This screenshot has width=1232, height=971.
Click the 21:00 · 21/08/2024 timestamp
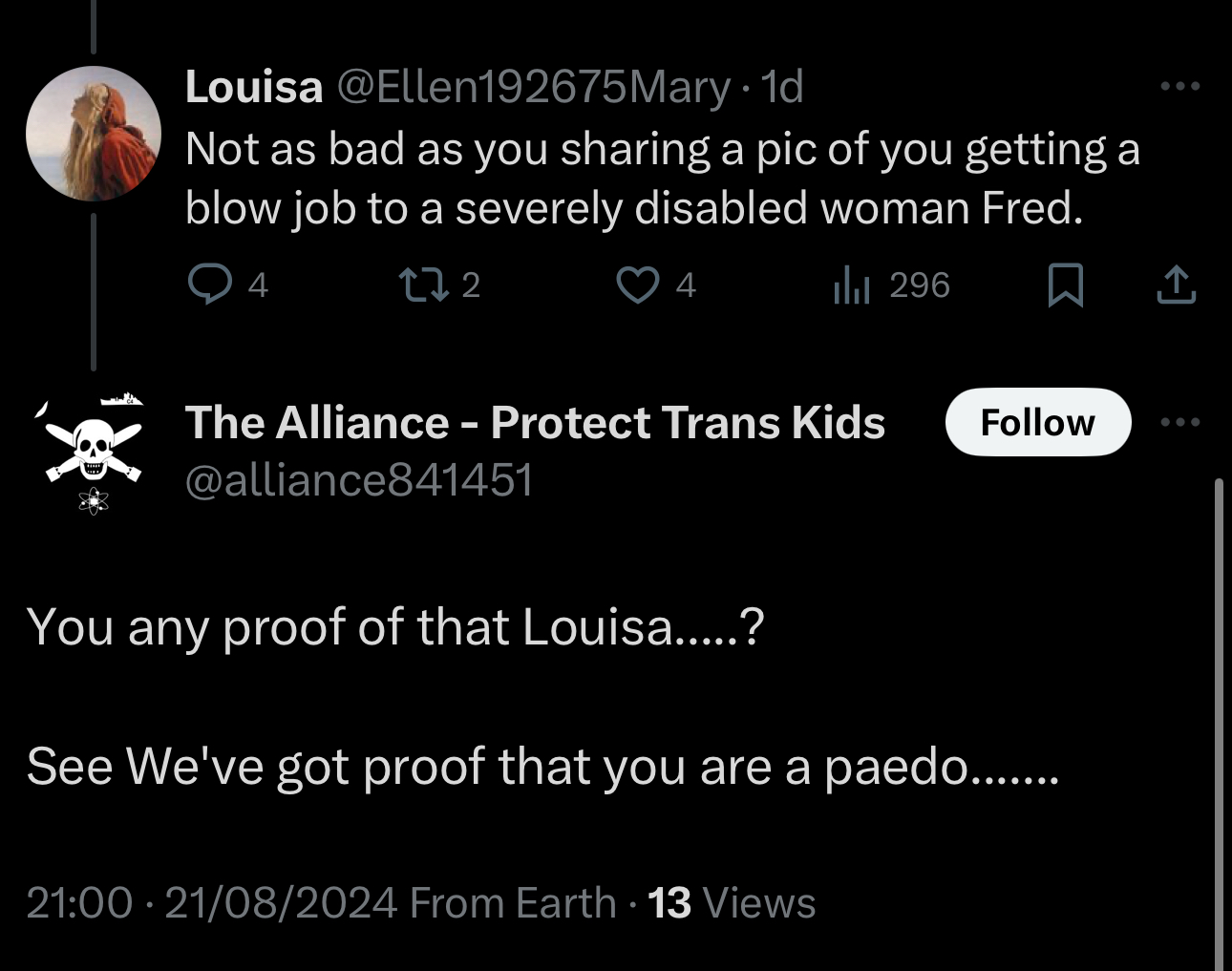[211, 902]
